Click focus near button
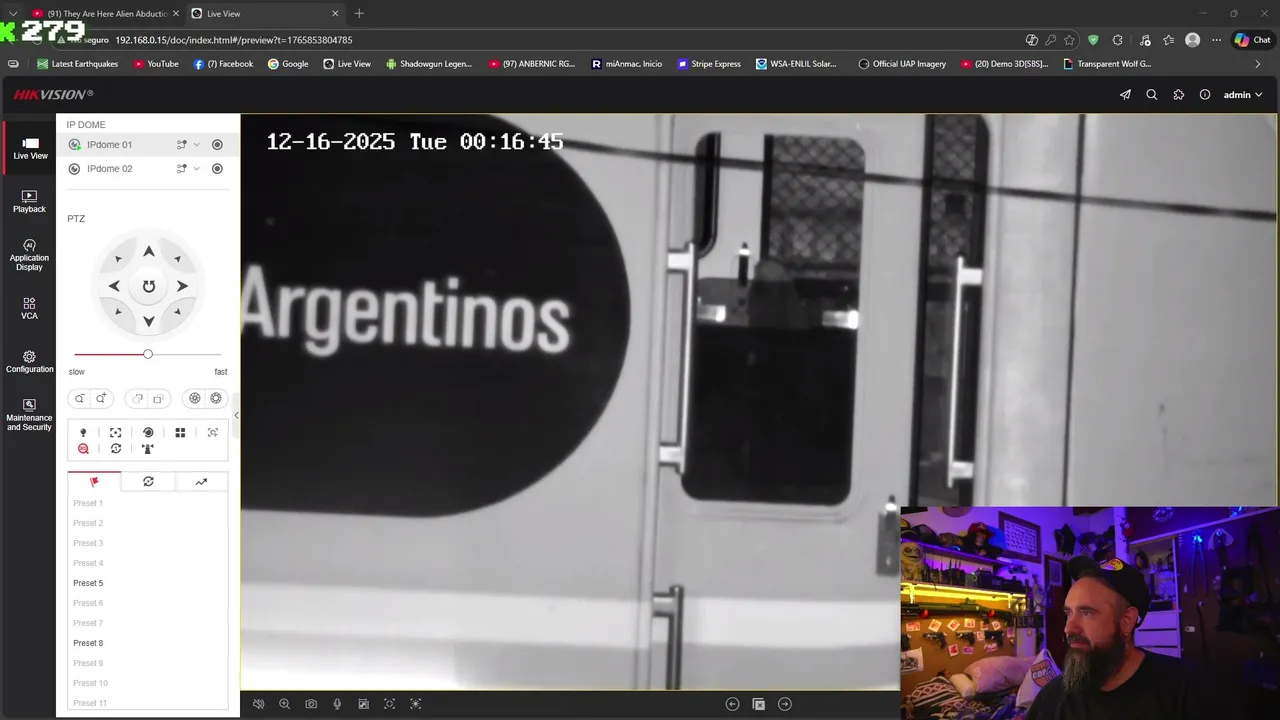Viewport: 1280px width, 720px height. [138, 399]
